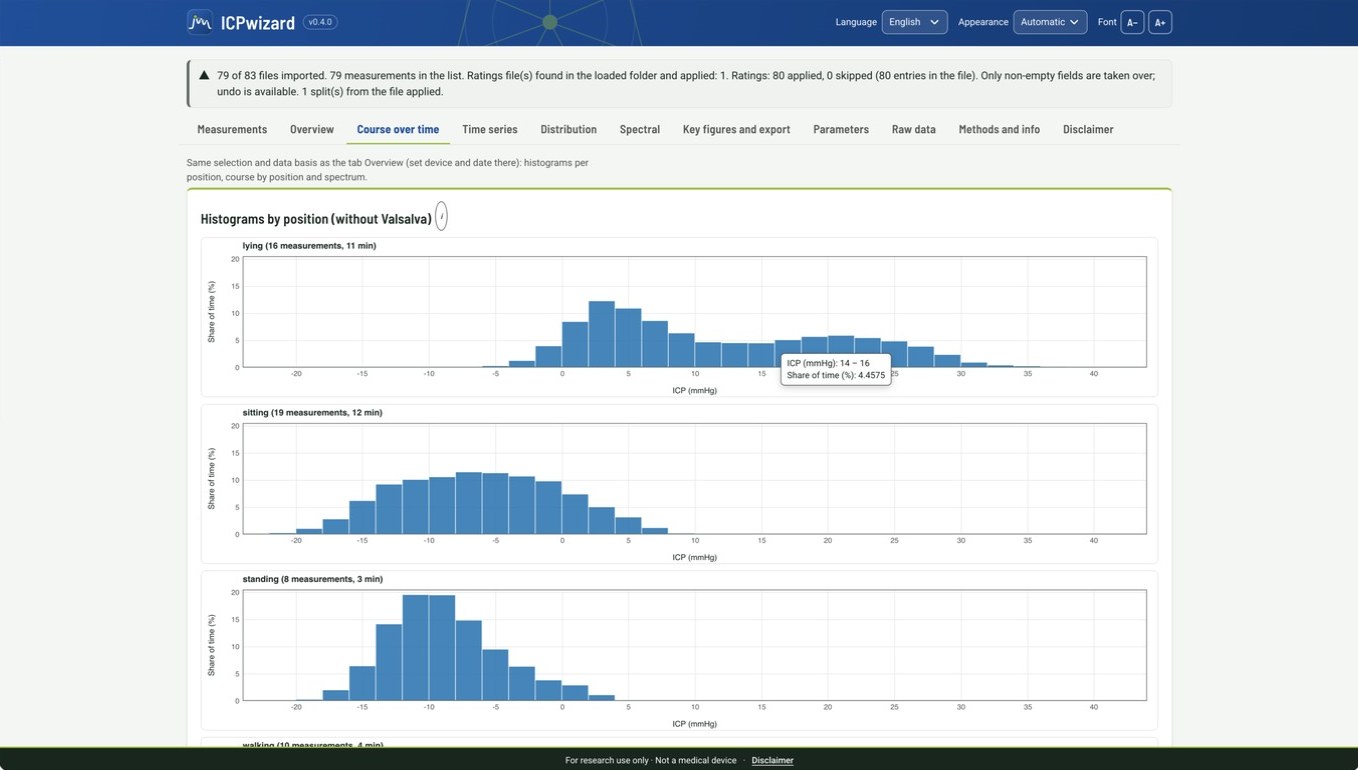This screenshot has width=1358, height=770.
Task: Click the info icon beside Histograms by position
Action: coord(441,217)
